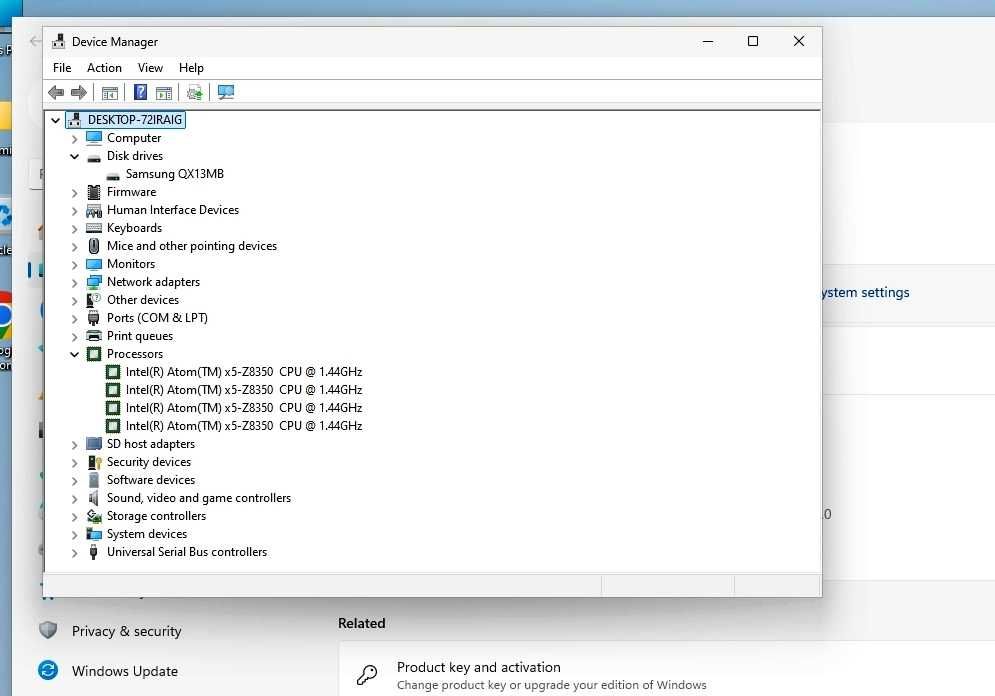Screen dimensions: 995x696
Task: Click the Action pane toolbar icon
Action: pos(164,93)
